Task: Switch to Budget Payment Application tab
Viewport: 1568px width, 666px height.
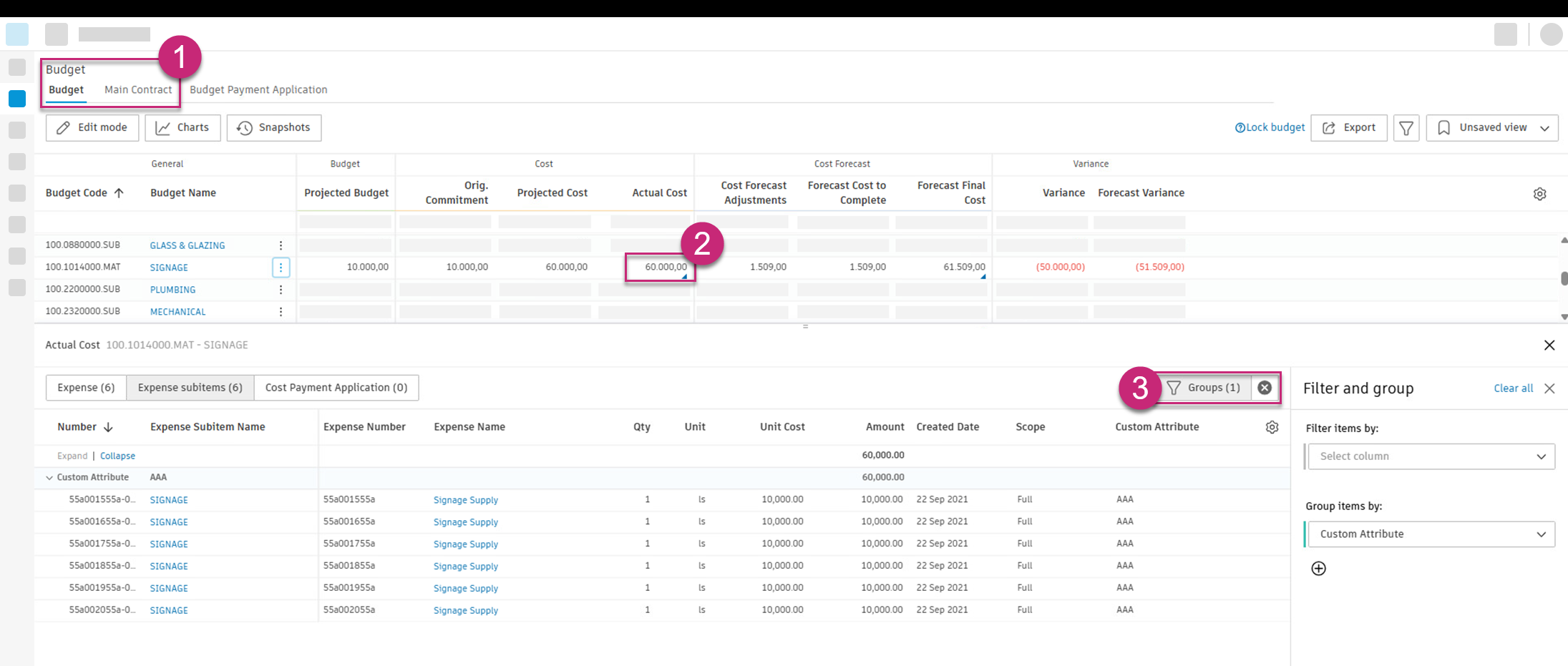Action: point(258,90)
